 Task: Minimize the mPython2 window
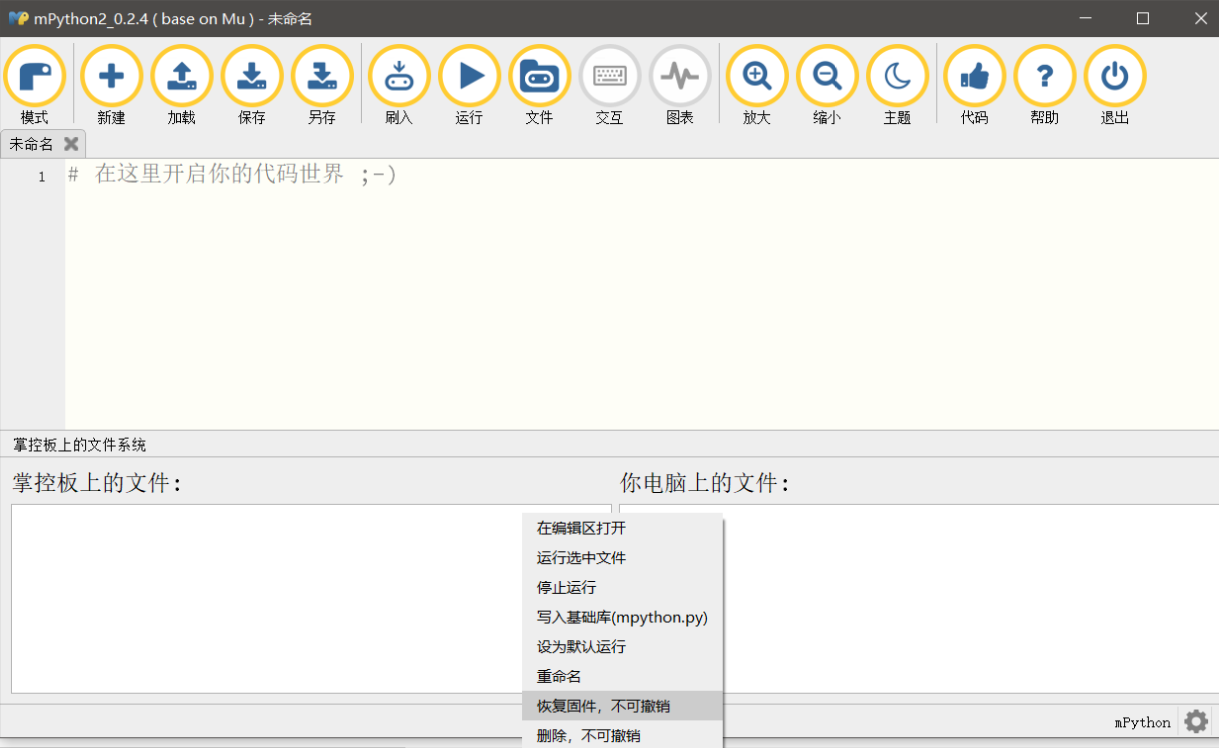click(1084, 18)
